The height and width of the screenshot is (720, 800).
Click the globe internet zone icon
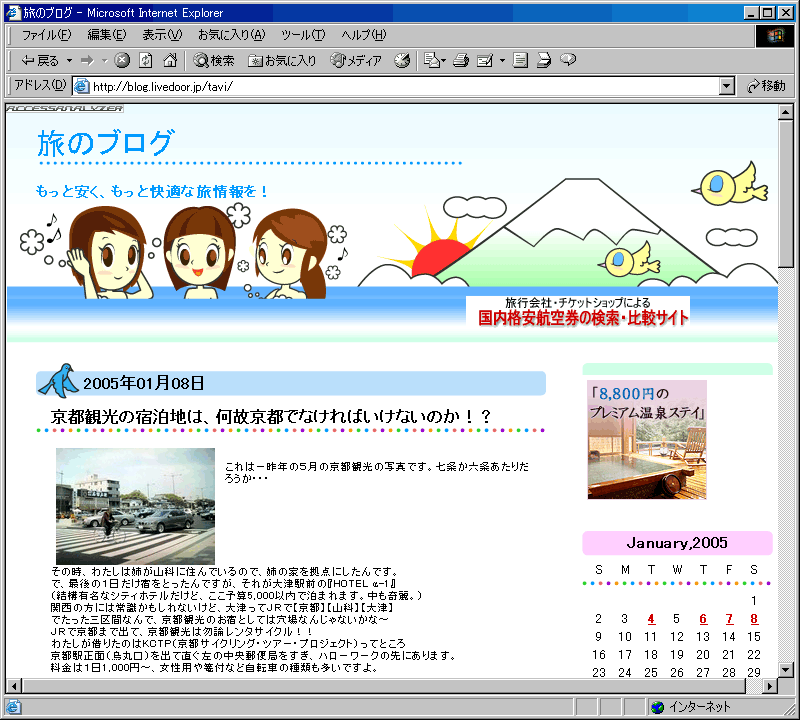click(658, 707)
